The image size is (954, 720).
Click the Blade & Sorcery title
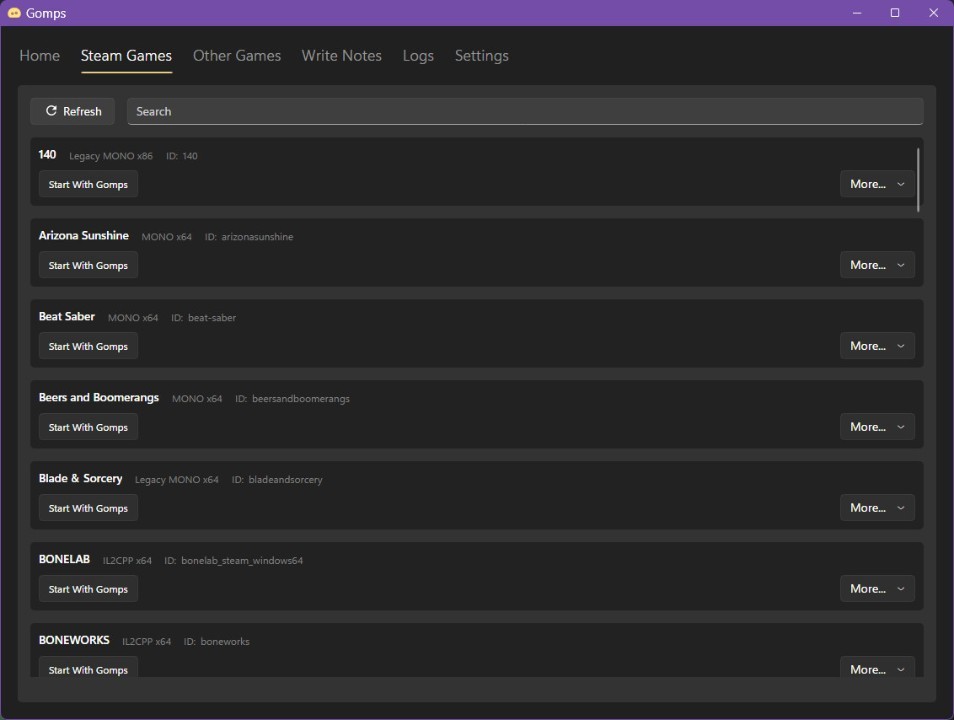tap(80, 478)
